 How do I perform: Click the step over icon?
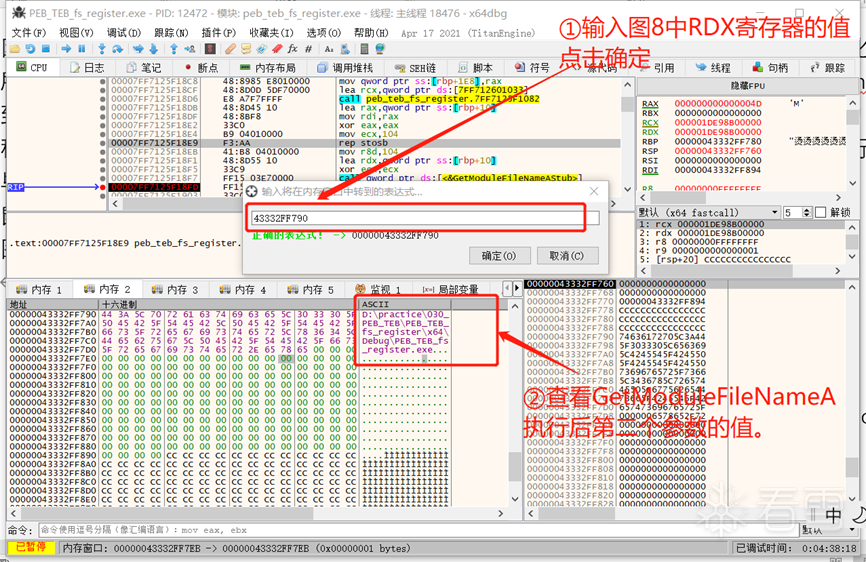(x=117, y=49)
